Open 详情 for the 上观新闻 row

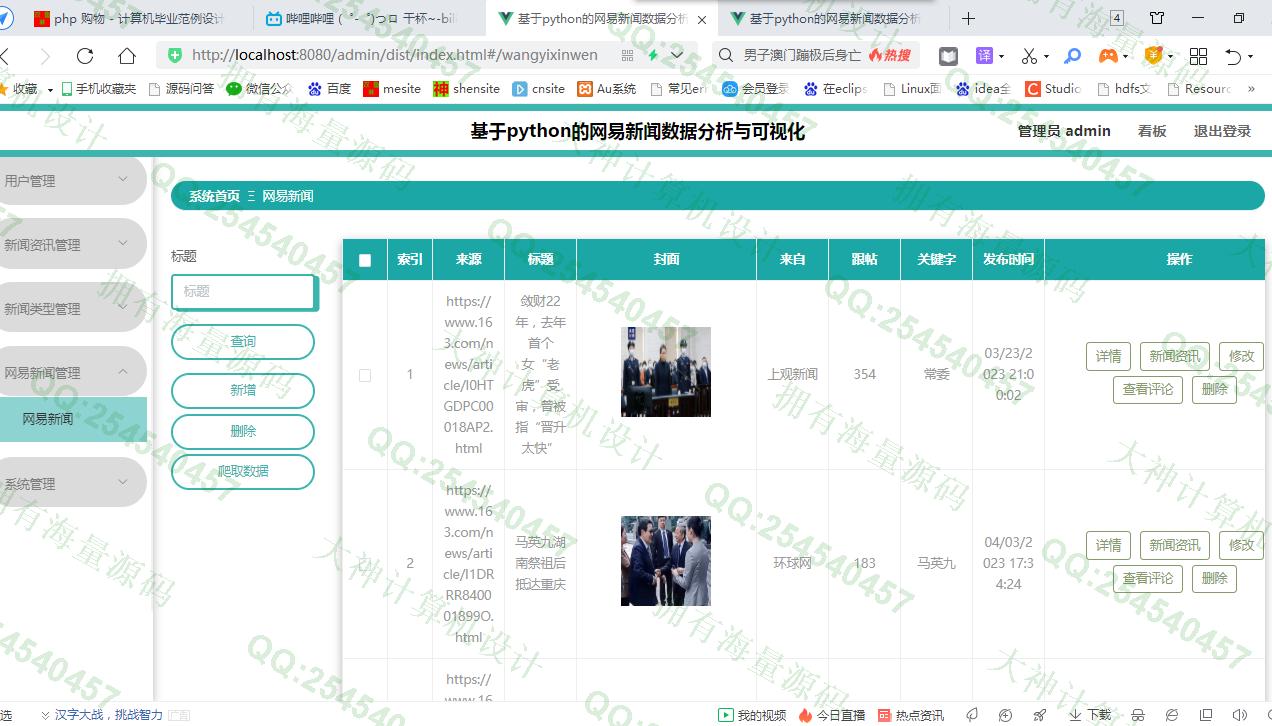pos(1108,356)
